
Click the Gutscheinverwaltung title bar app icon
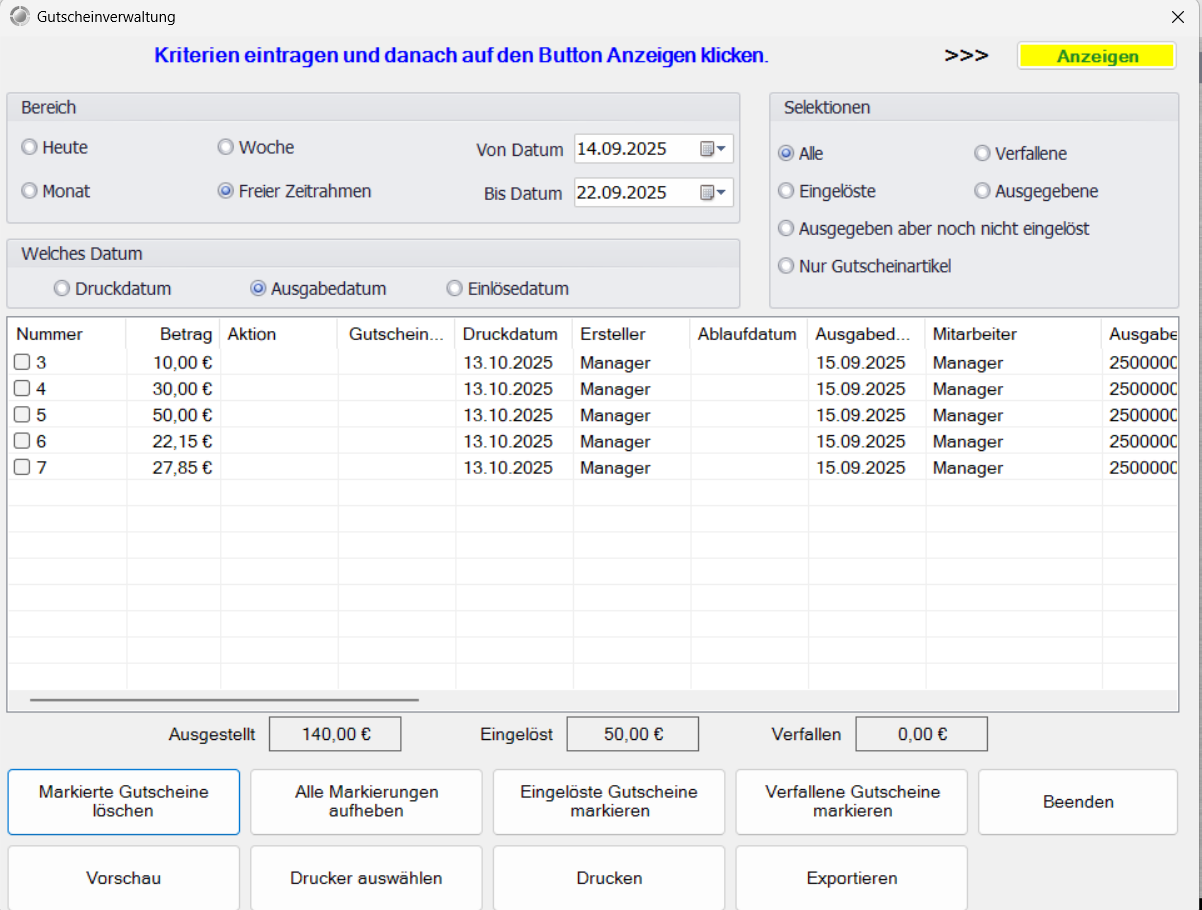point(19,16)
